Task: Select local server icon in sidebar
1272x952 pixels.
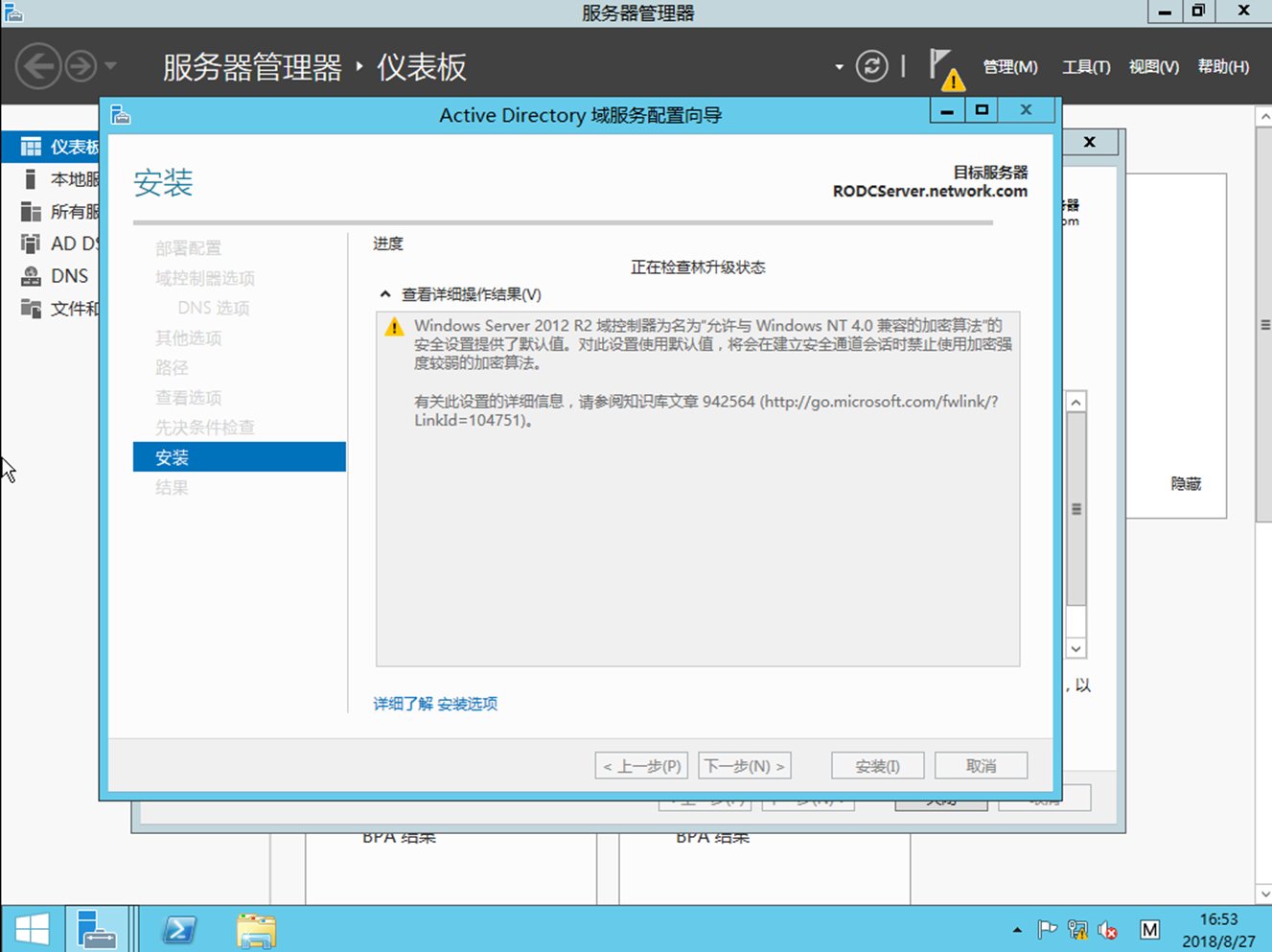Action: point(31,179)
